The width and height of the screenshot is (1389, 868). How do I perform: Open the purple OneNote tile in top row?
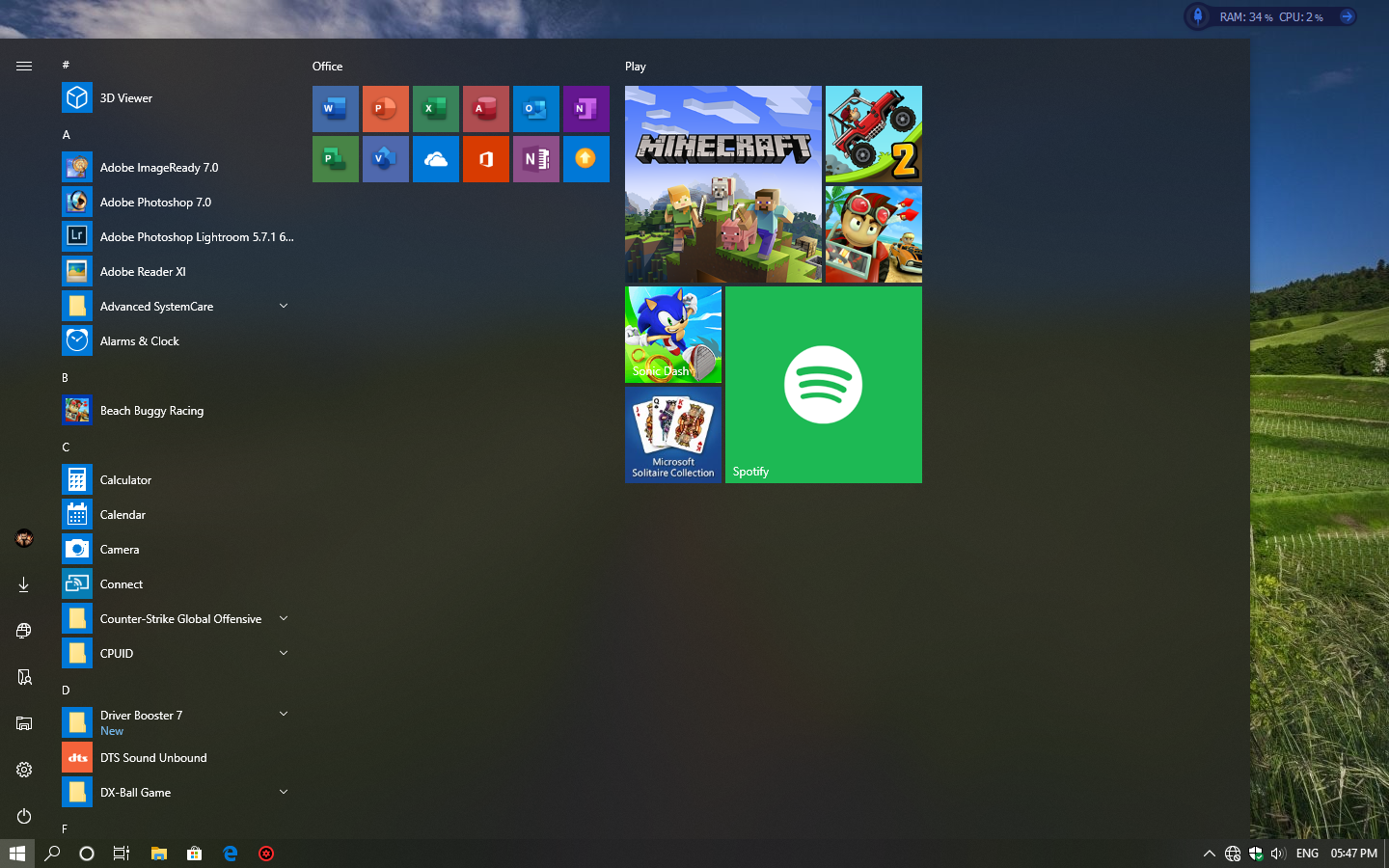tap(586, 109)
